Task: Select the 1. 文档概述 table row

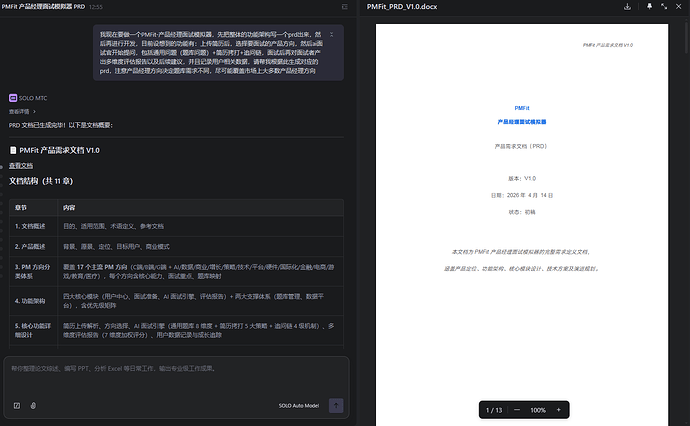Action: pyautogui.click(x=176, y=226)
